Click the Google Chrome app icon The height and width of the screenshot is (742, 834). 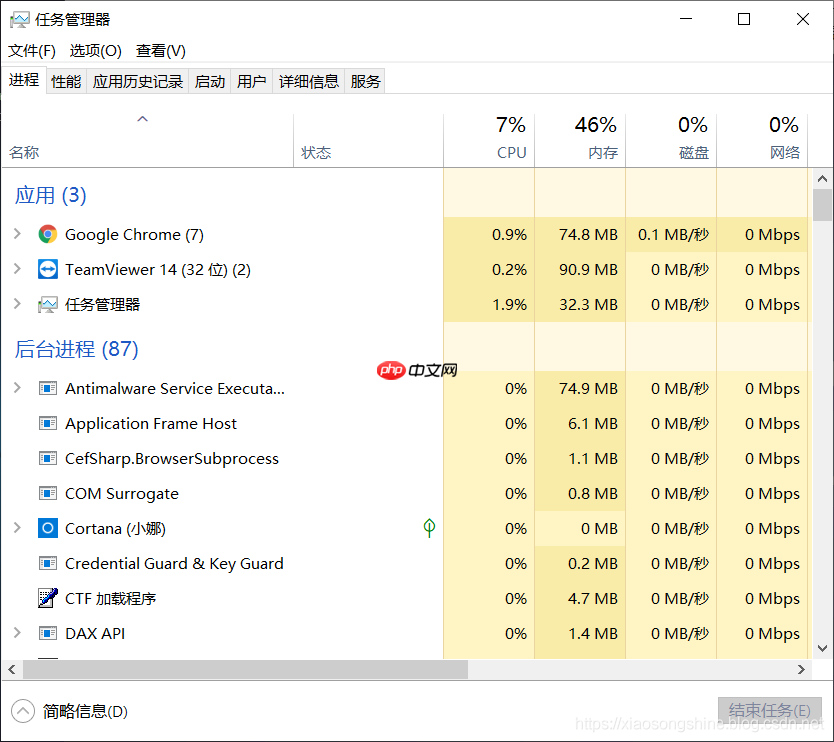(47, 234)
